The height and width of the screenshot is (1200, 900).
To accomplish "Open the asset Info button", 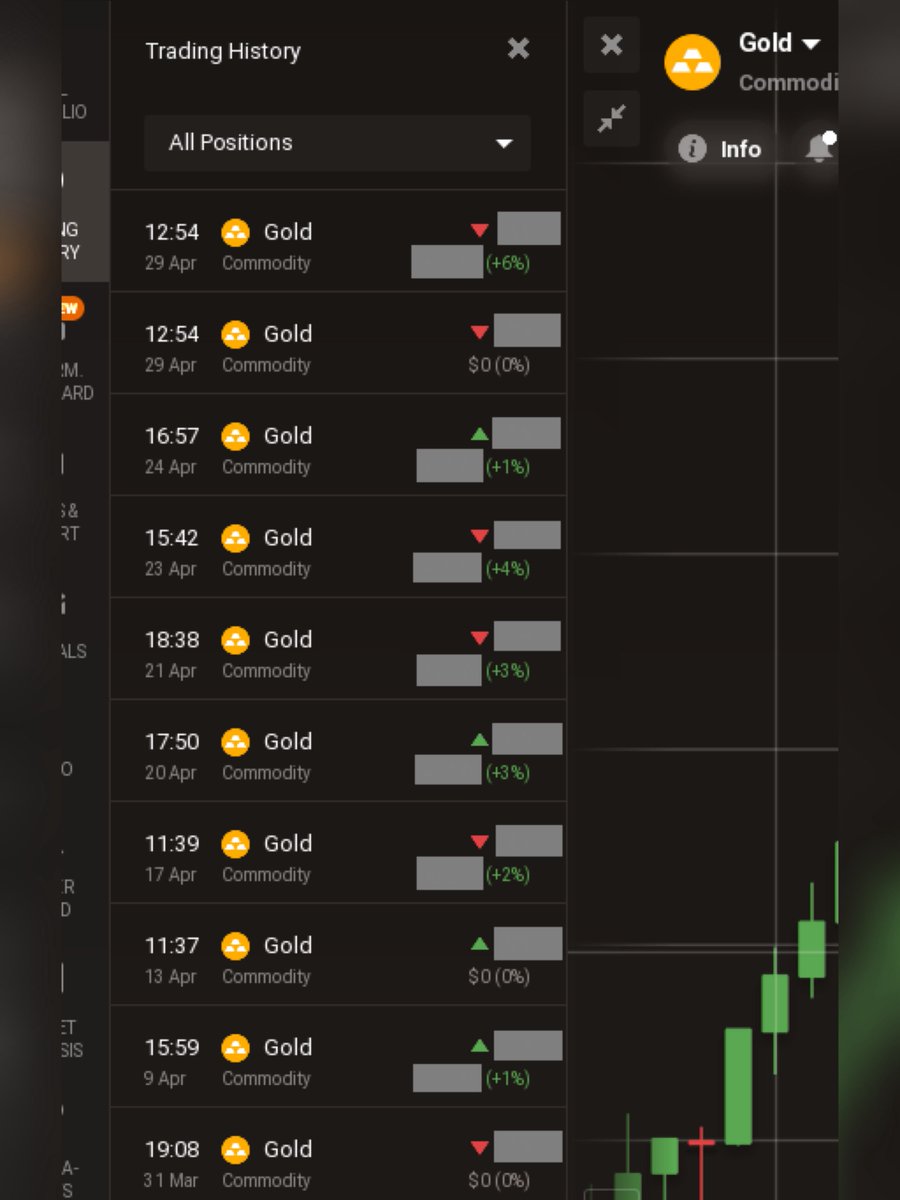I will [720, 149].
